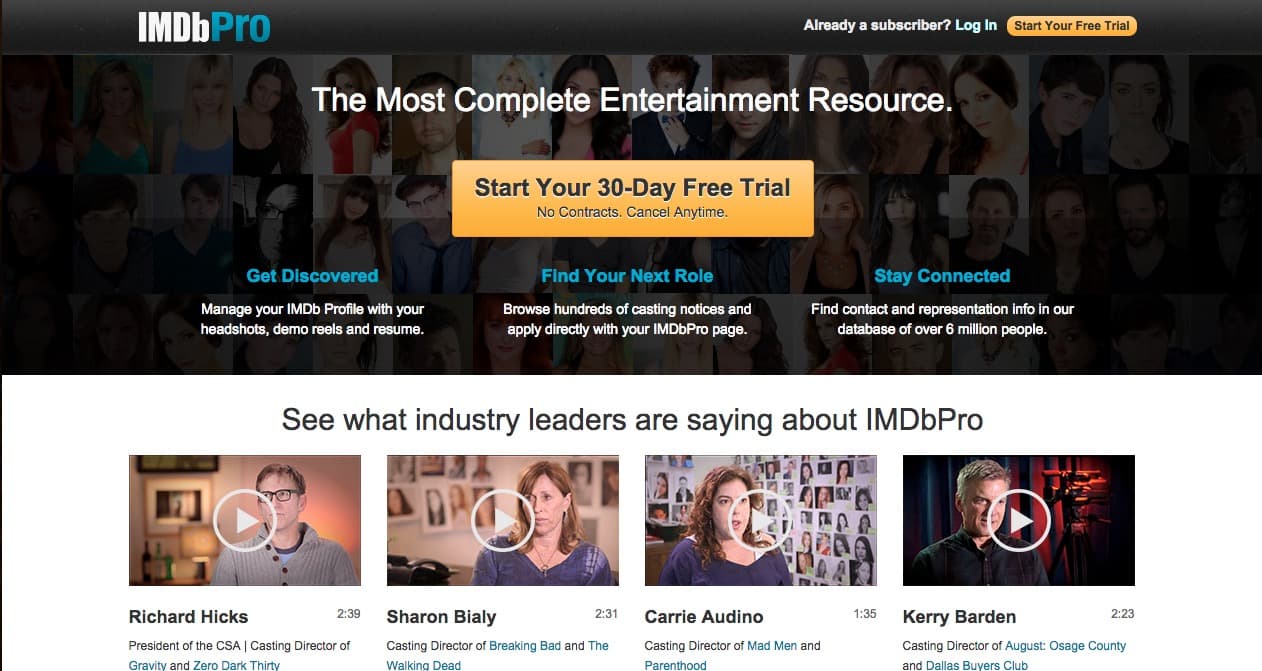Play Carrie Audino video

760,520
